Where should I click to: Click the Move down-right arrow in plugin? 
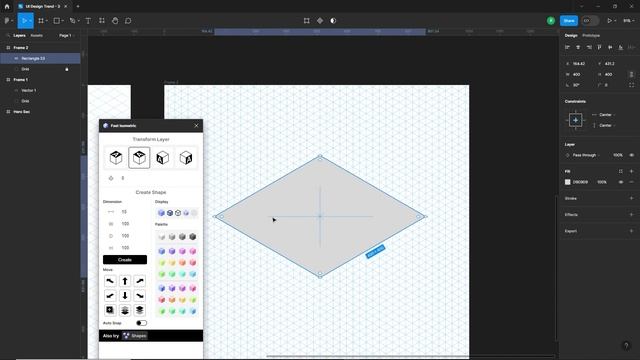tap(140, 296)
